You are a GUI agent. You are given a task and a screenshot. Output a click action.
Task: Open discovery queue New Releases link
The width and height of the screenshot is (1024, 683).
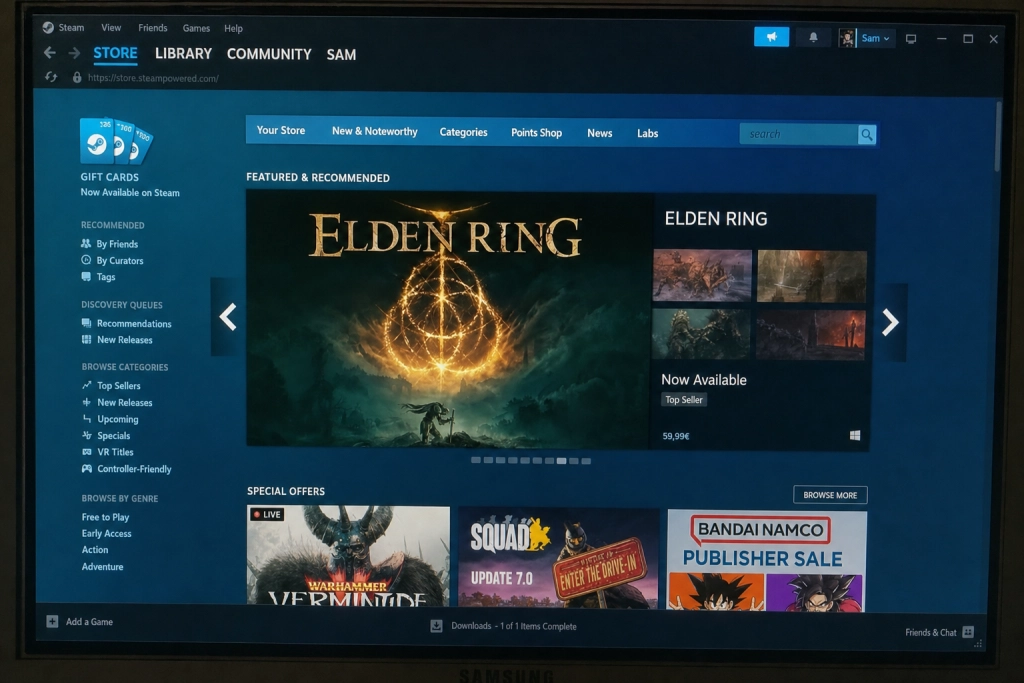[125, 340]
